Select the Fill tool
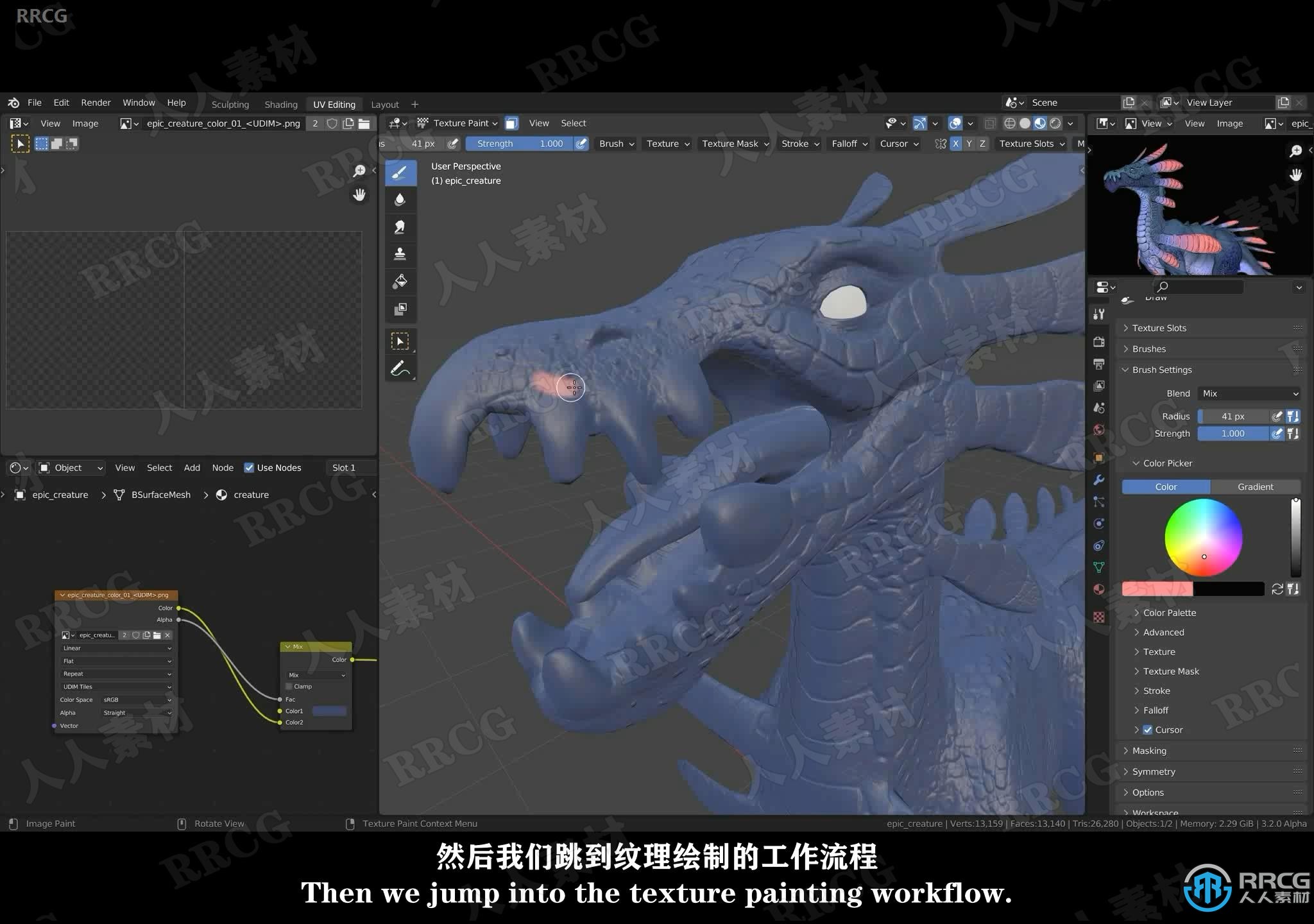The height and width of the screenshot is (924, 1314). tap(399, 280)
